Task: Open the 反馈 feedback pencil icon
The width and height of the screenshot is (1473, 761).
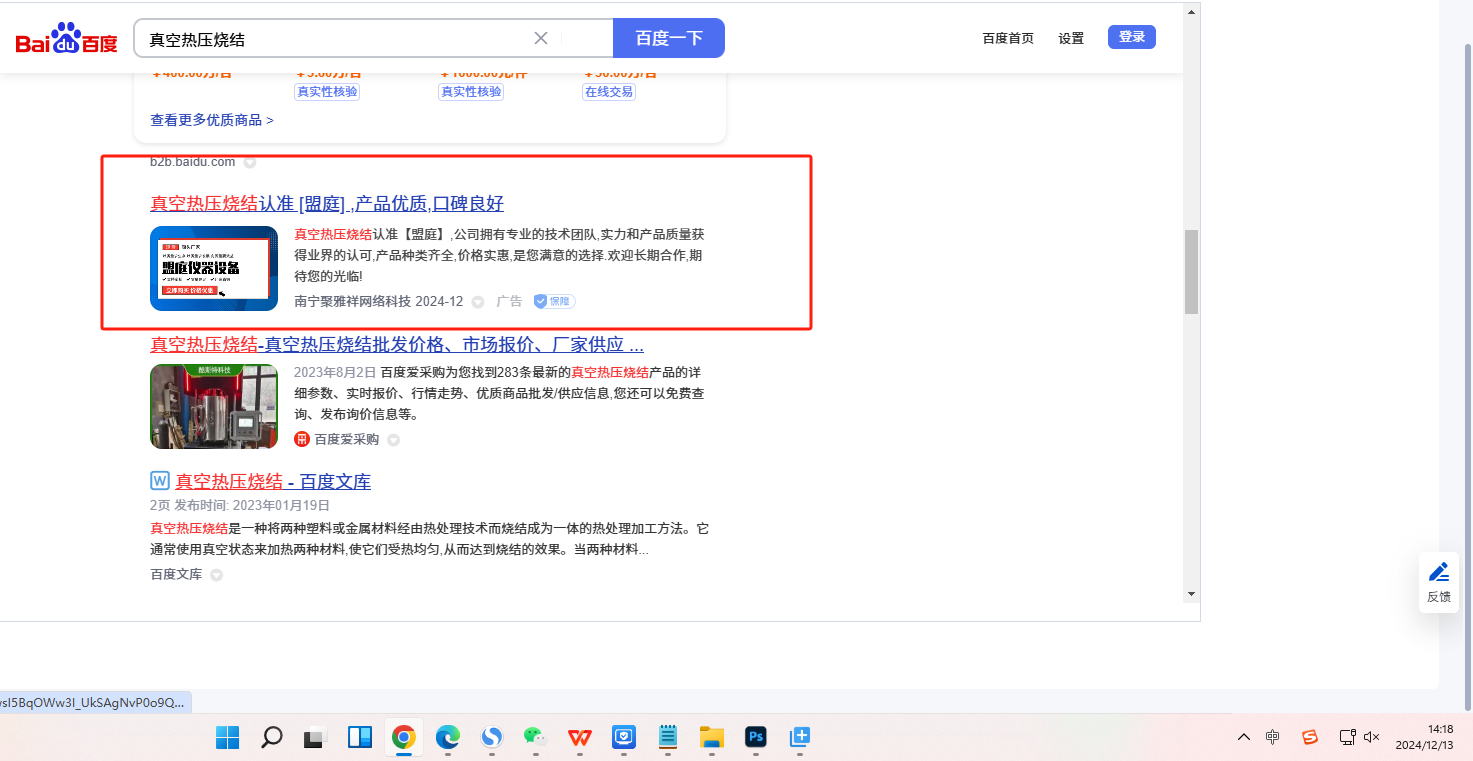Action: coord(1438,573)
